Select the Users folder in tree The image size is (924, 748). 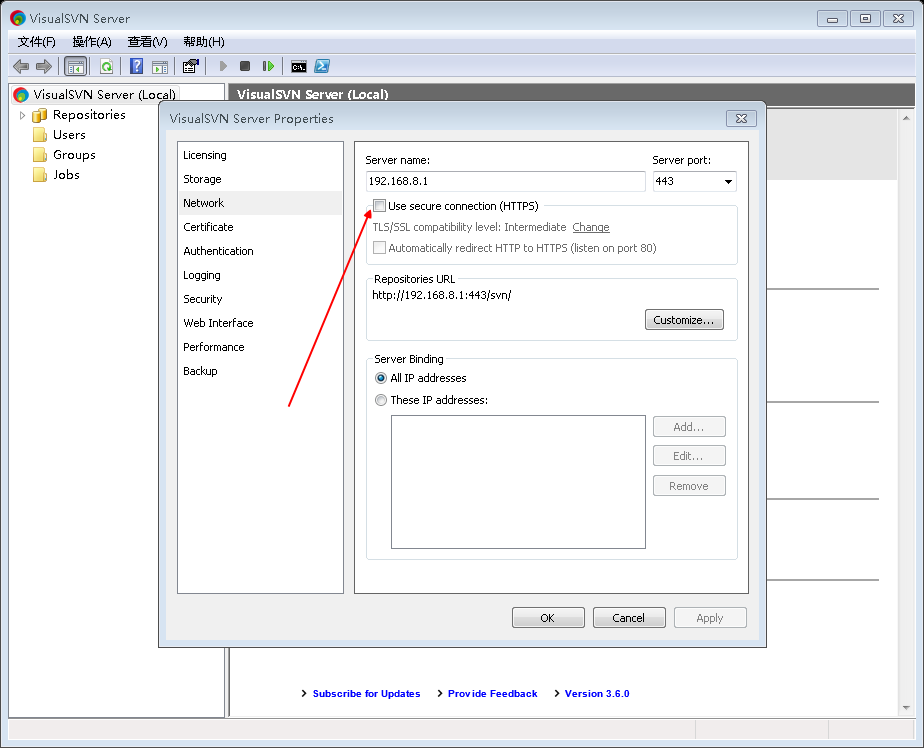[69, 135]
